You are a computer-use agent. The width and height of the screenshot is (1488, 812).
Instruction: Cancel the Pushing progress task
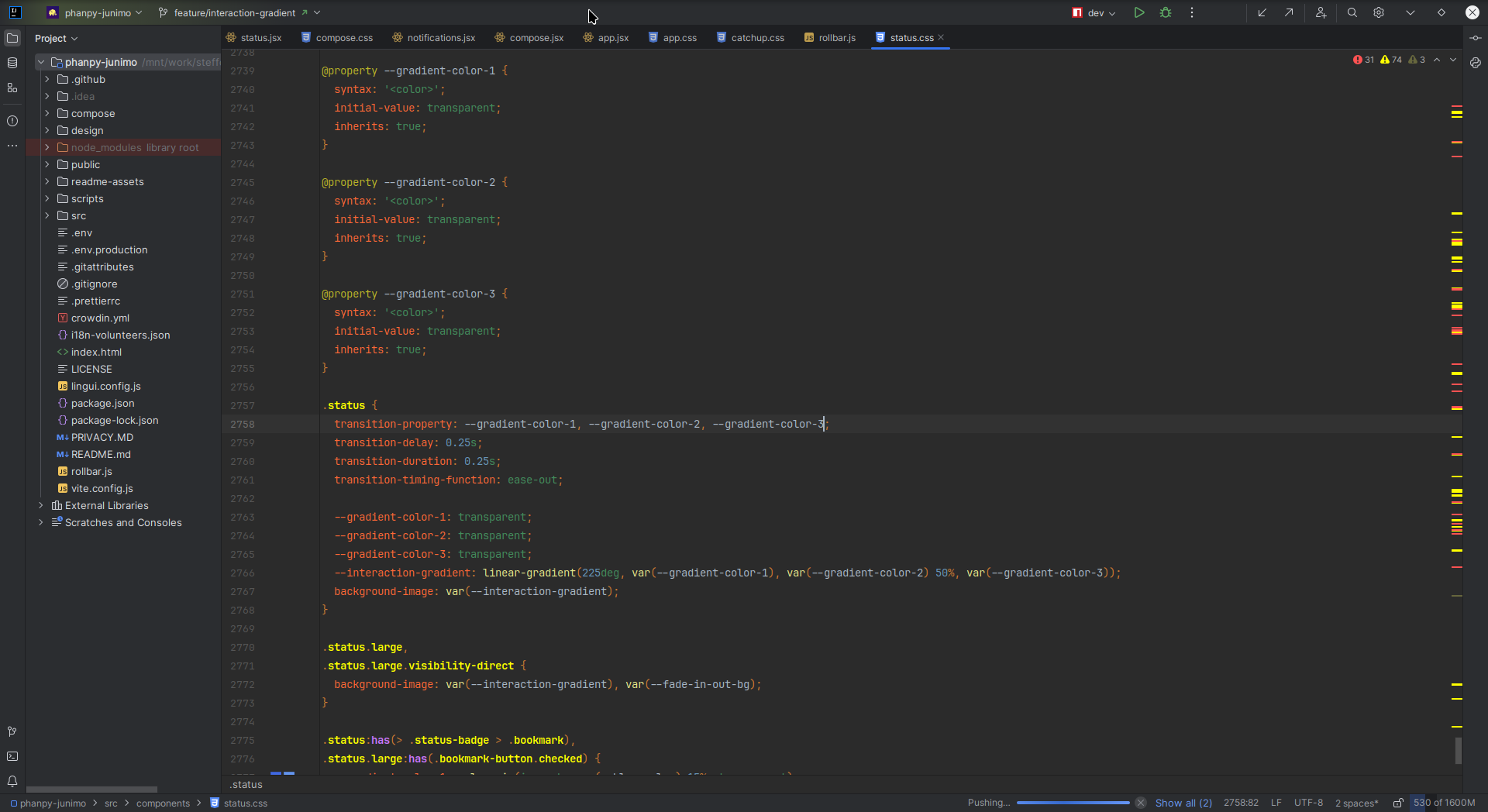1141,803
